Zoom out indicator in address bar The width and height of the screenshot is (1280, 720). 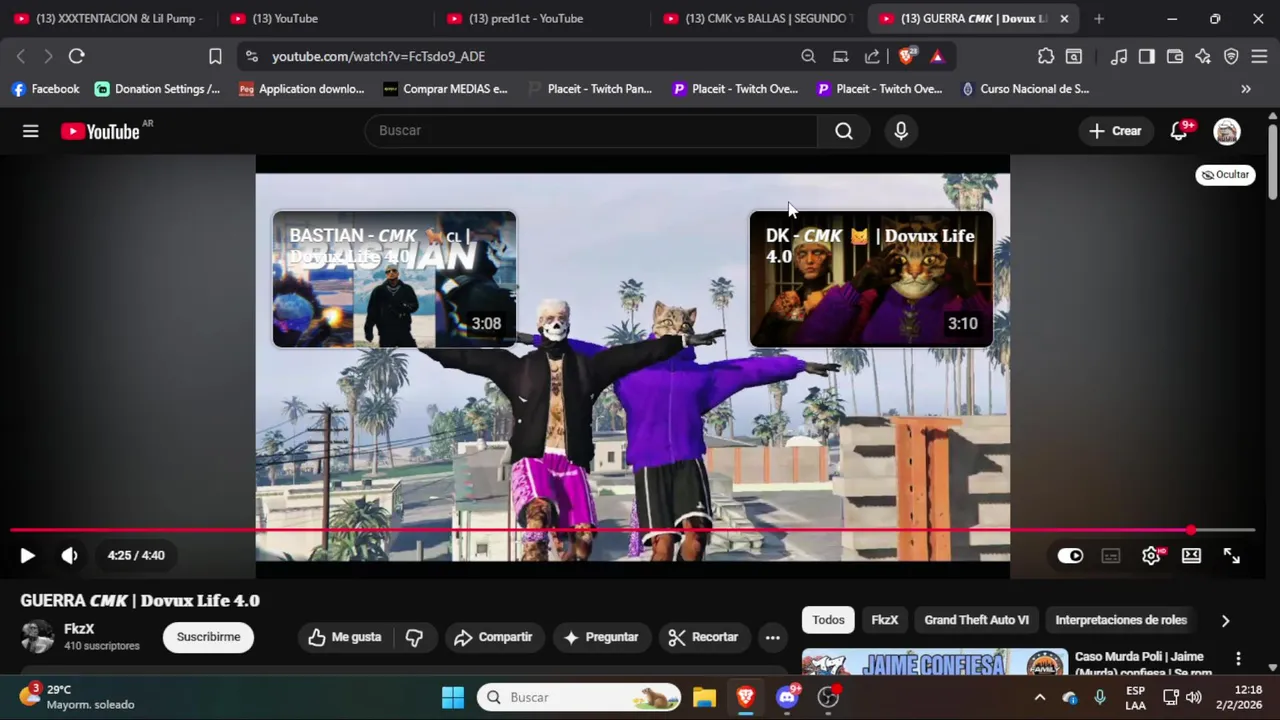click(808, 57)
